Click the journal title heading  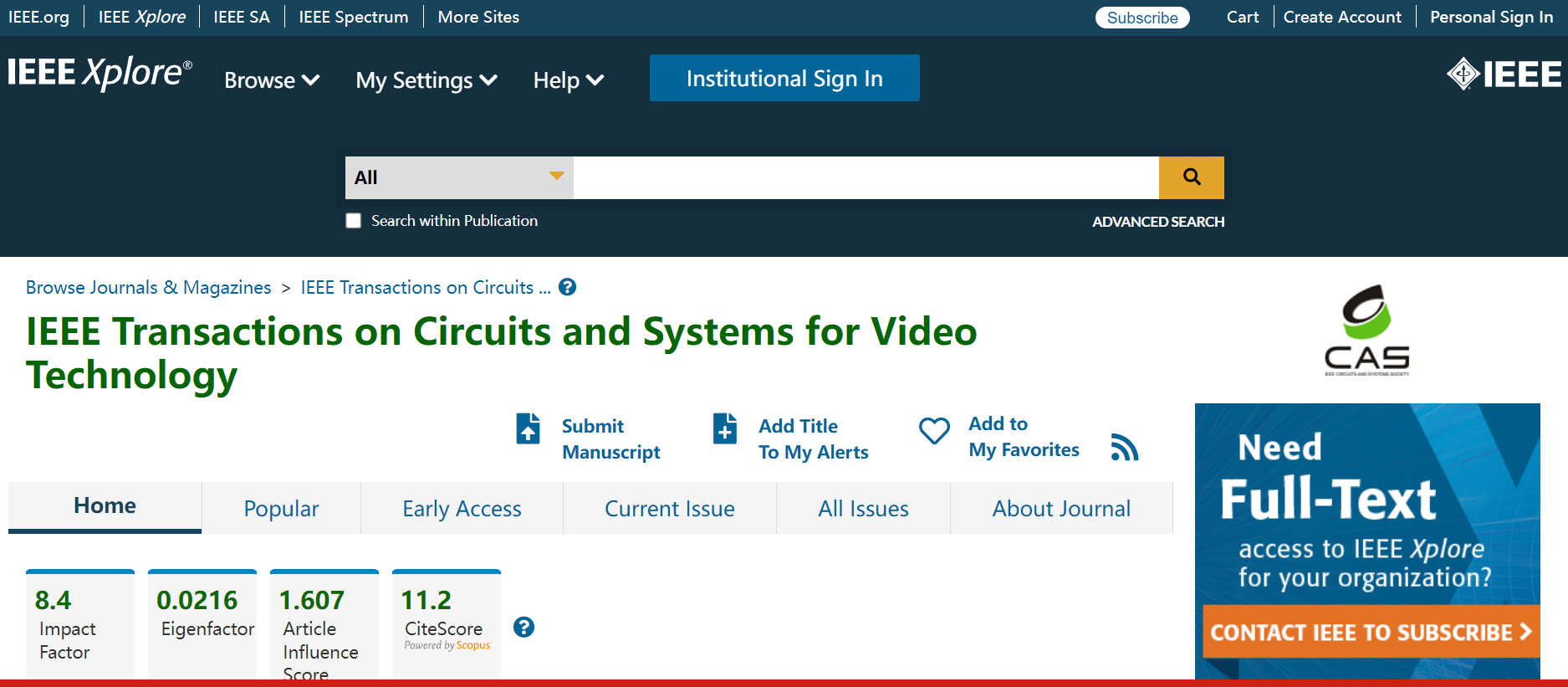tap(501, 353)
